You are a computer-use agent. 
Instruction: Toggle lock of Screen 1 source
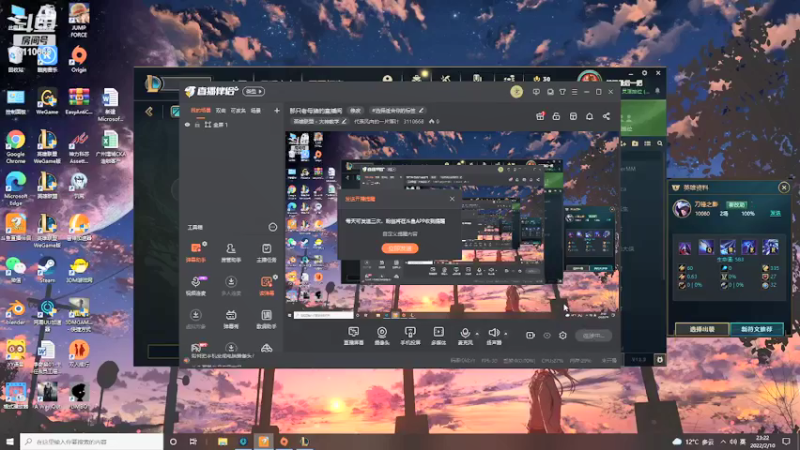coord(197,124)
